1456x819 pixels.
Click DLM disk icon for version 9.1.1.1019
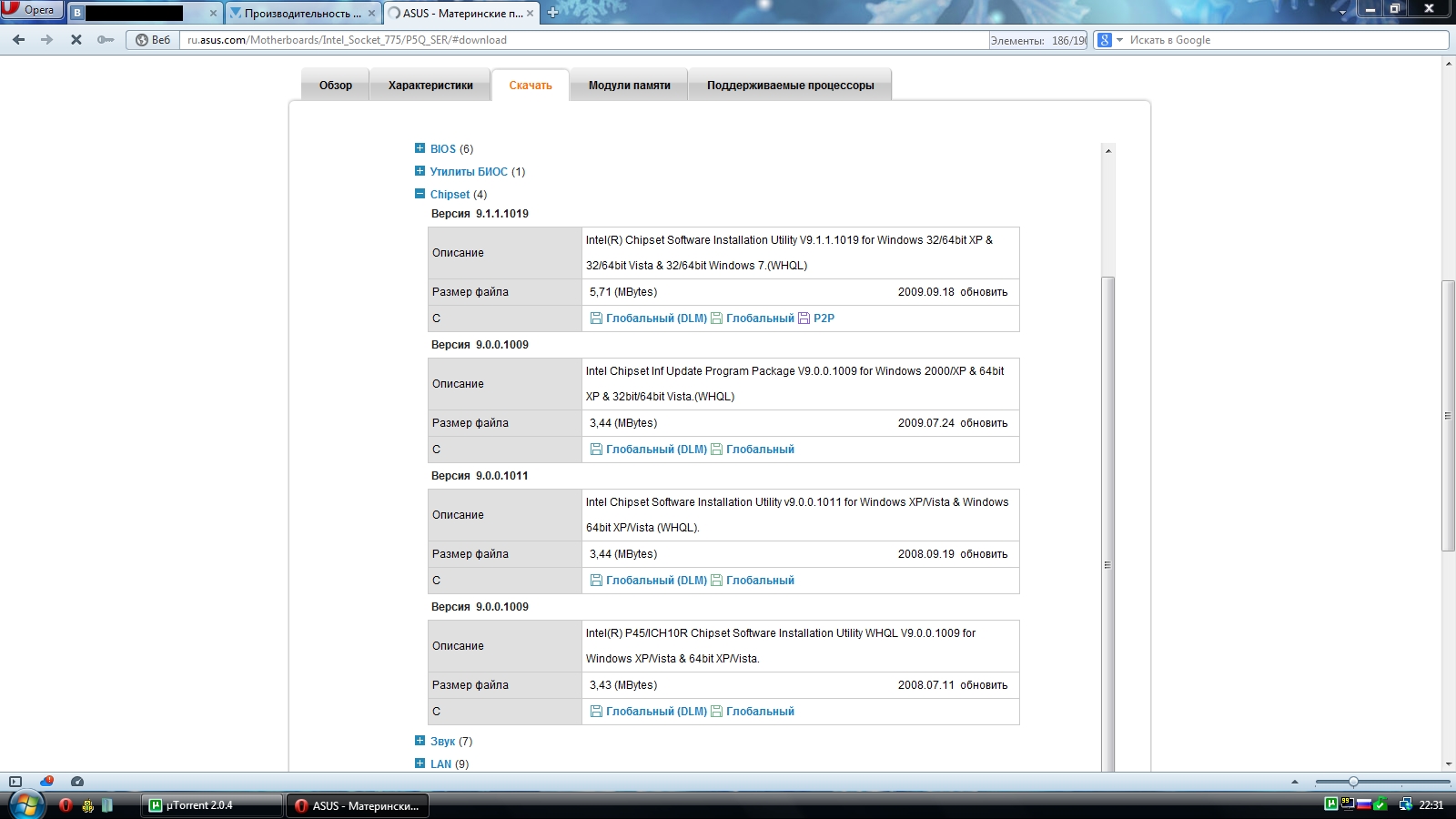point(596,318)
